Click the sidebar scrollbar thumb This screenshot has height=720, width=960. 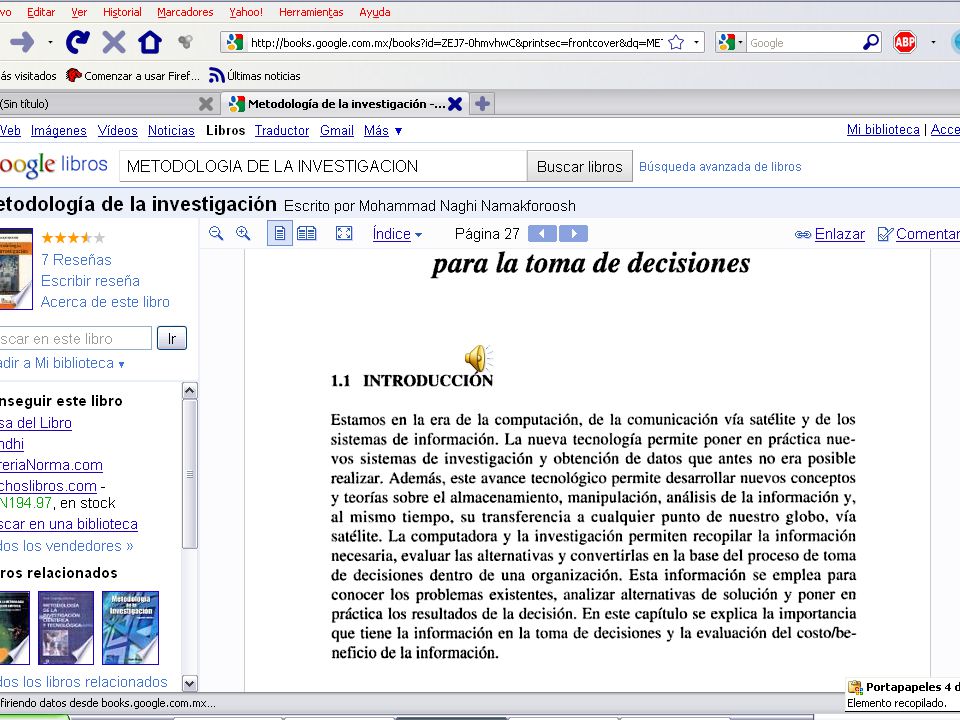pos(190,474)
